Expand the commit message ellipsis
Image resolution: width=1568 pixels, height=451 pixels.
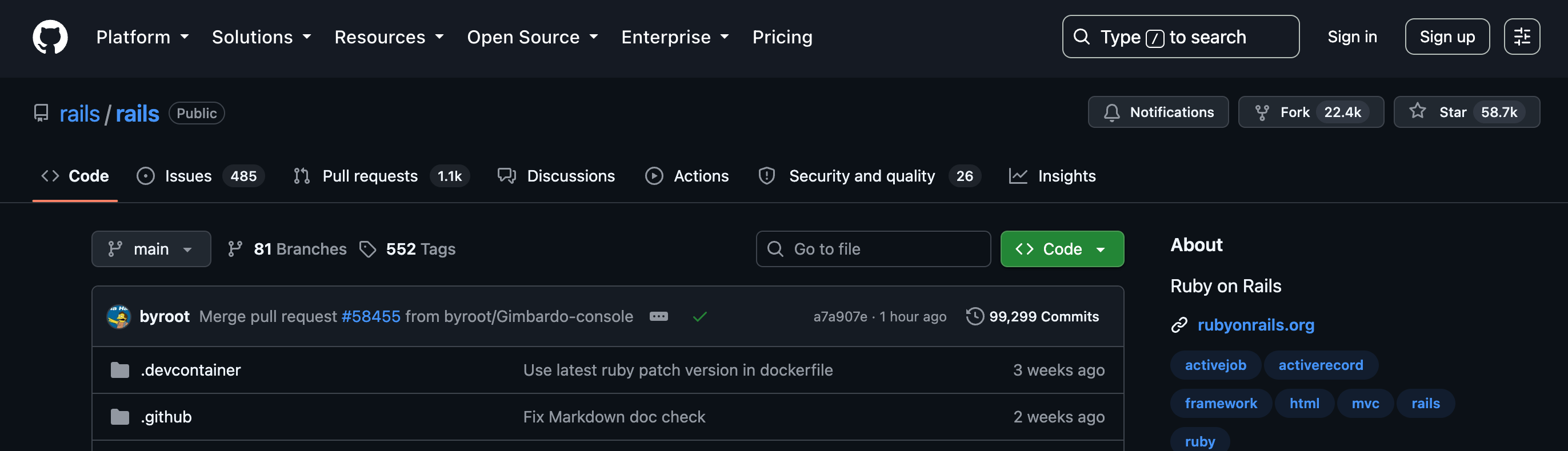659,317
